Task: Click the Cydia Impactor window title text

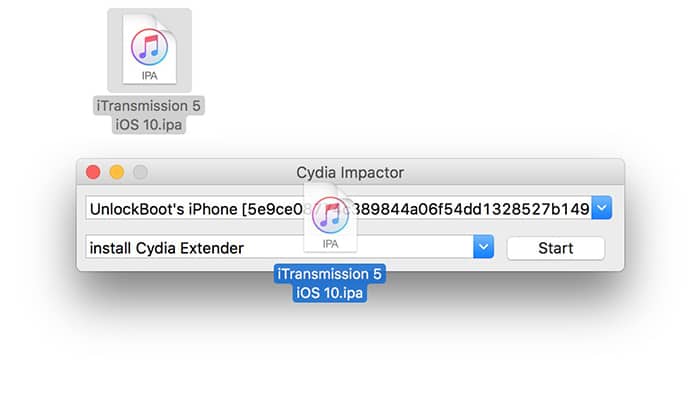Action: click(350, 173)
